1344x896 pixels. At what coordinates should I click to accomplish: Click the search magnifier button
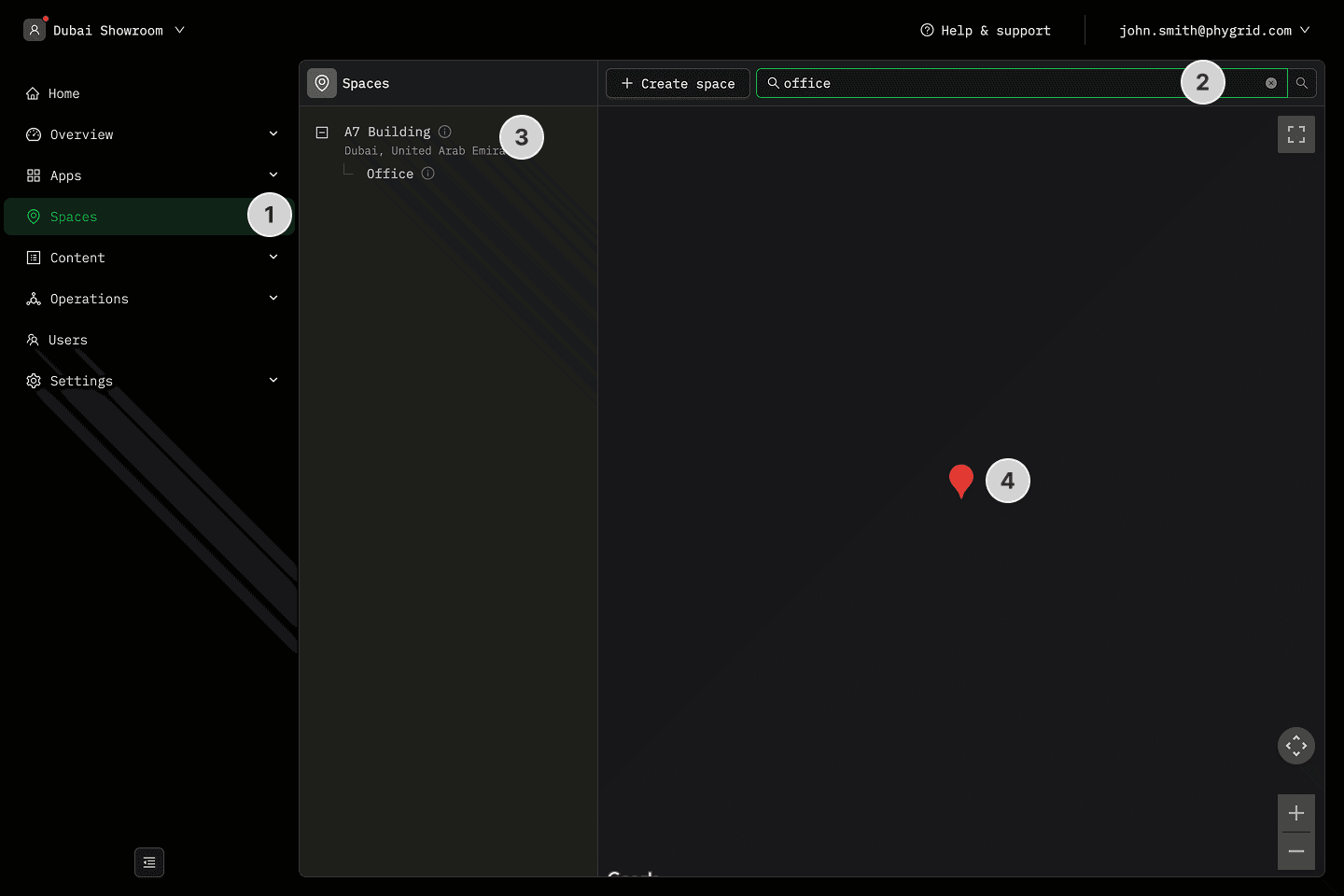click(1301, 83)
